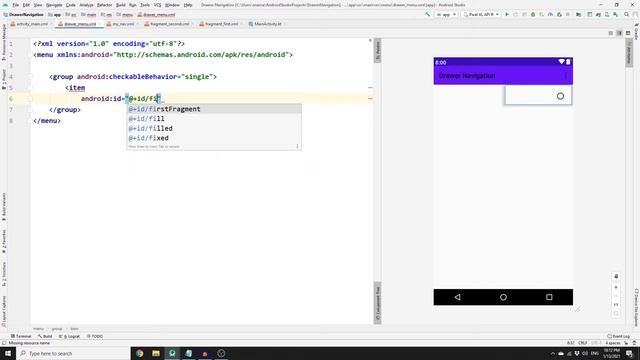Click the zoom-in plus in preview panel
The height and width of the screenshot is (360, 640).
pyautogui.click(x=616, y=287)
